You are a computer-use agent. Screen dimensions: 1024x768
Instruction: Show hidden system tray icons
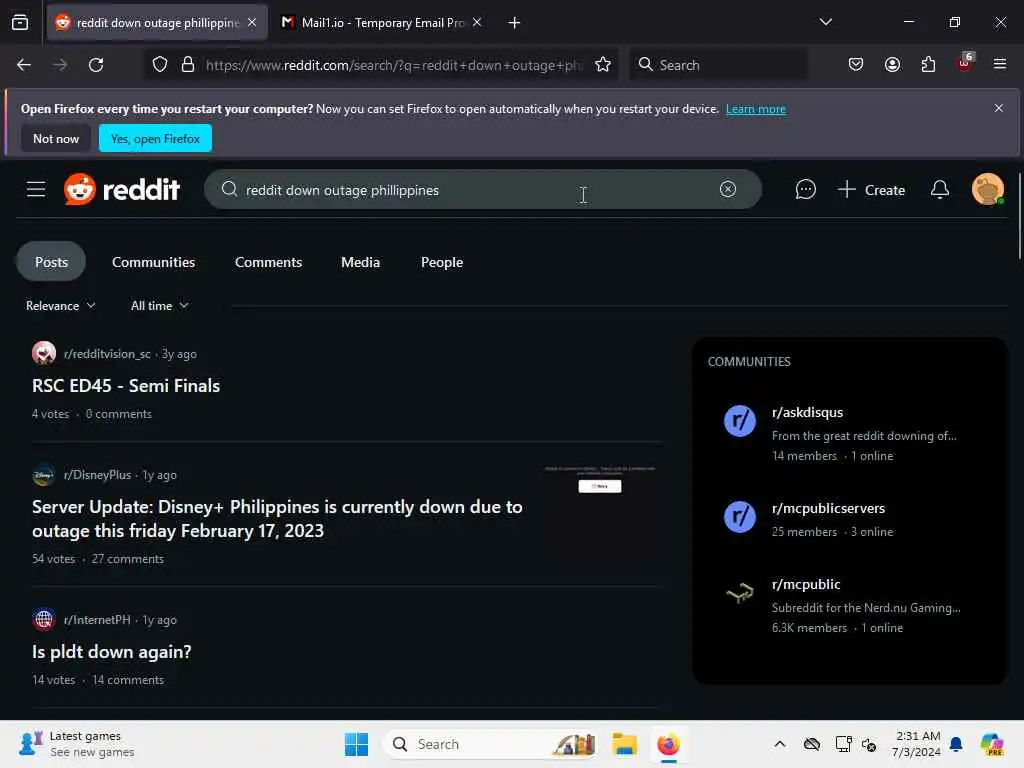tap(780, 744)
